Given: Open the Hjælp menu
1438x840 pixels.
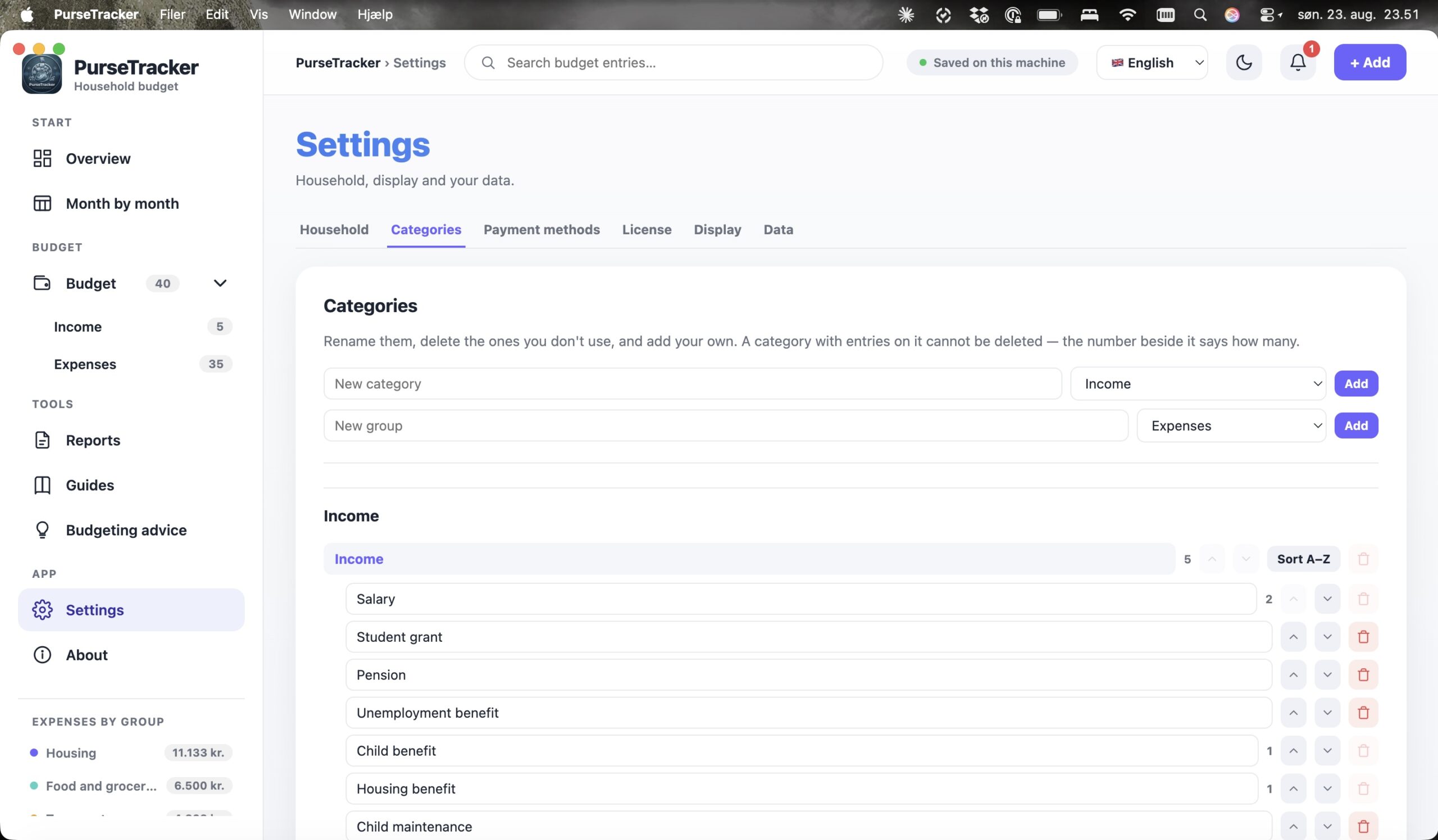Looking at the screenshot, I should 375,15.
